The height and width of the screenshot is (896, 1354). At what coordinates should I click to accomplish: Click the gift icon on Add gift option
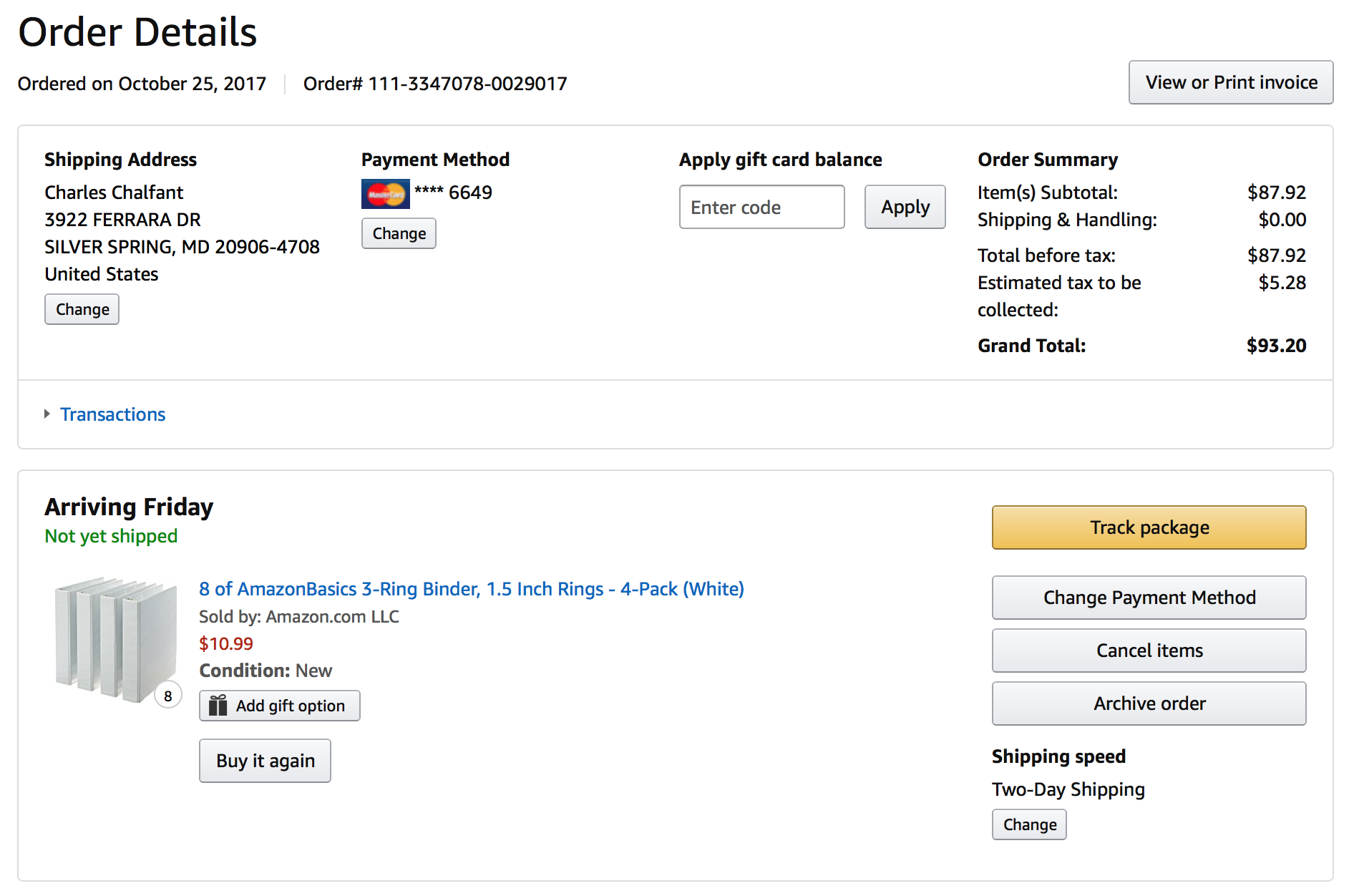(218, 706)
